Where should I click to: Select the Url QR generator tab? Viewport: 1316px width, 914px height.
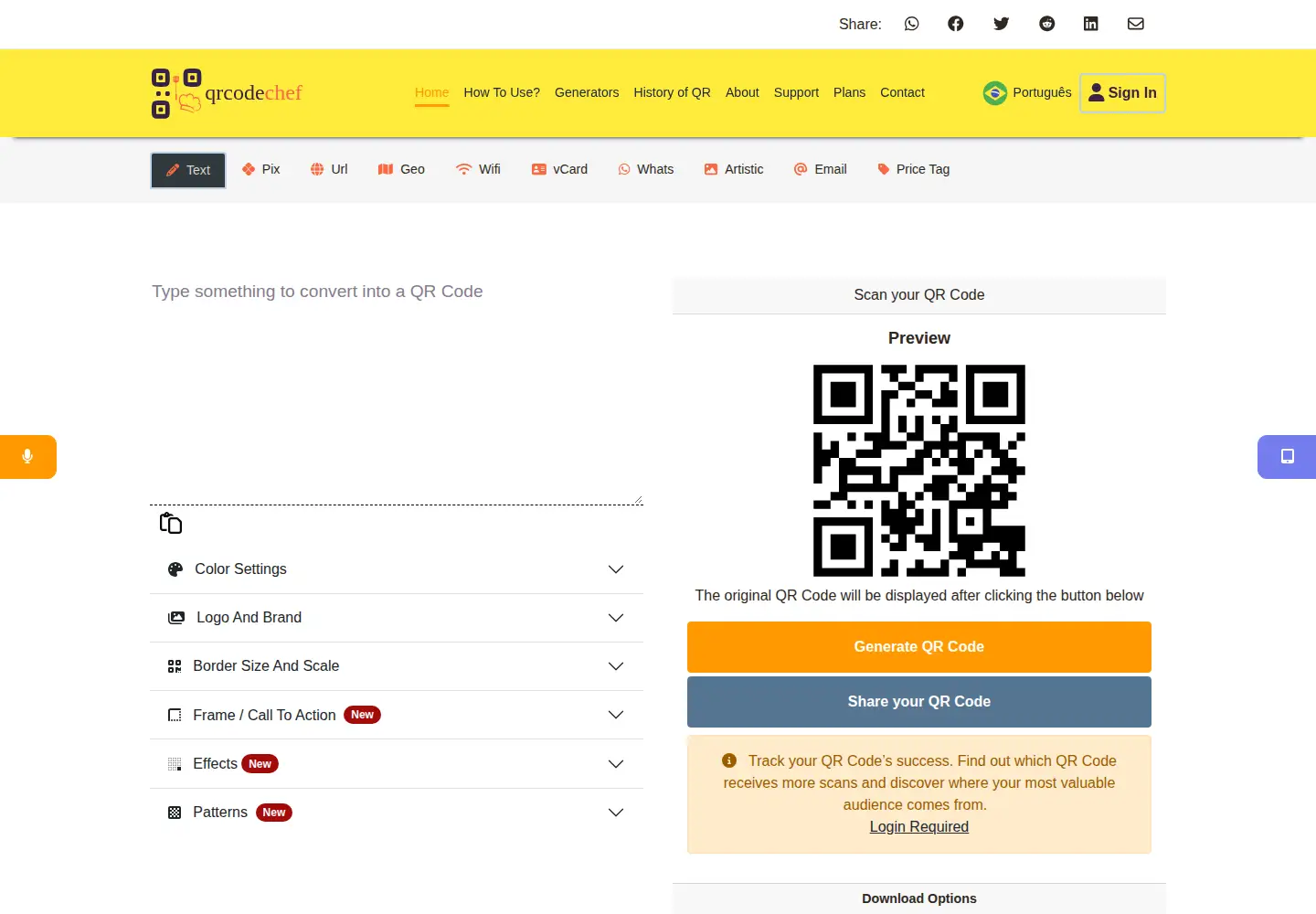tap(329, 169)
